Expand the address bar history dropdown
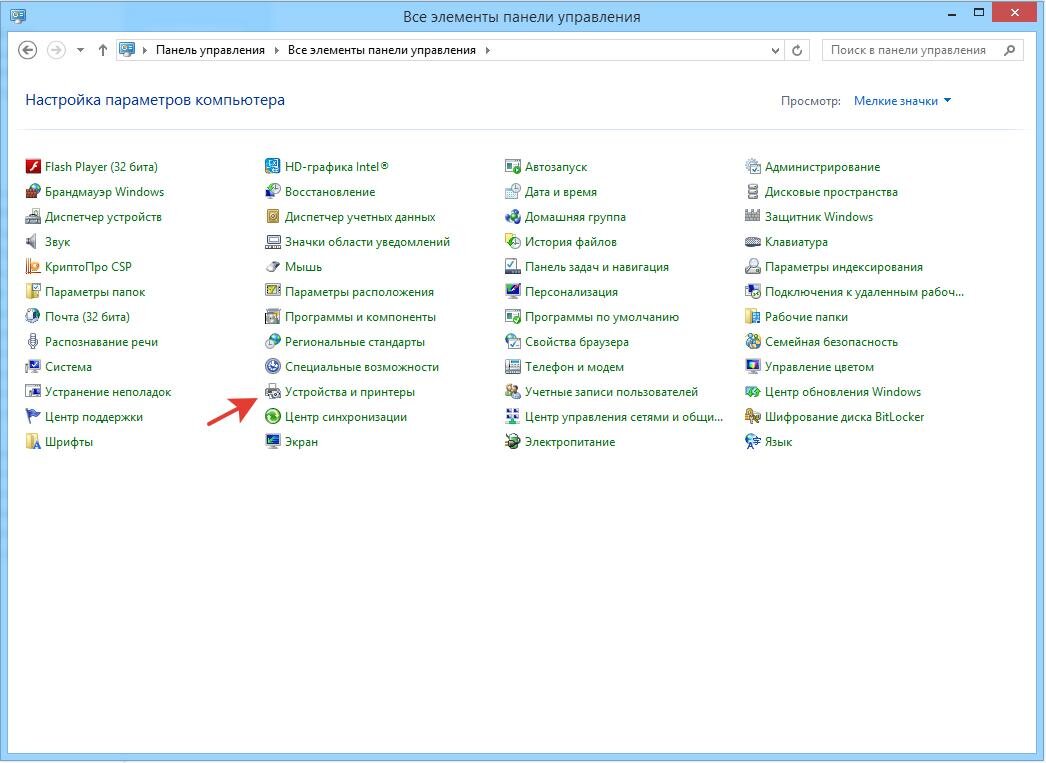1046x763 pixels. [x=774, y=50]
